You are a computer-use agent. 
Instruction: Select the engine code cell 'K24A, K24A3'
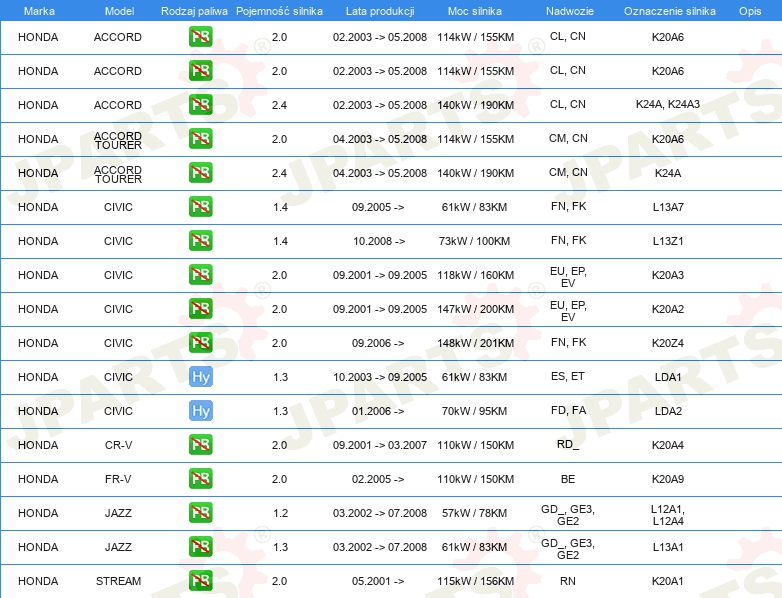click(x=668, y=104)
